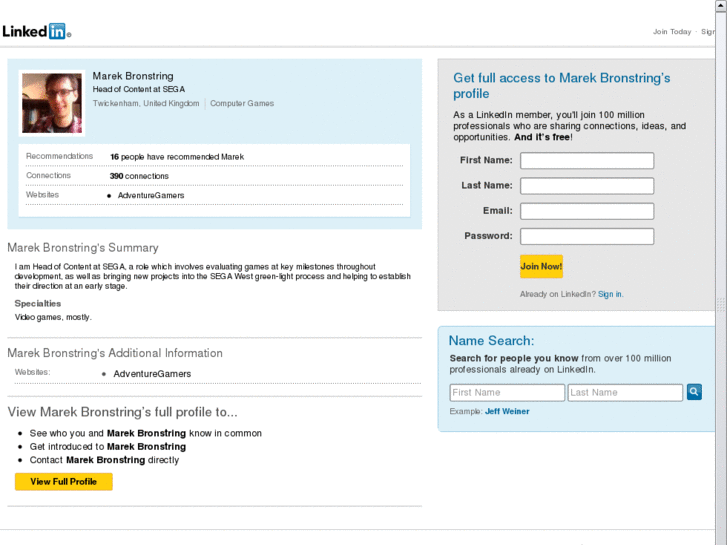Viewport: 727px width, 545px height.
Task: Open the Jeff Weiner example link
Action: tap(507, 411)
